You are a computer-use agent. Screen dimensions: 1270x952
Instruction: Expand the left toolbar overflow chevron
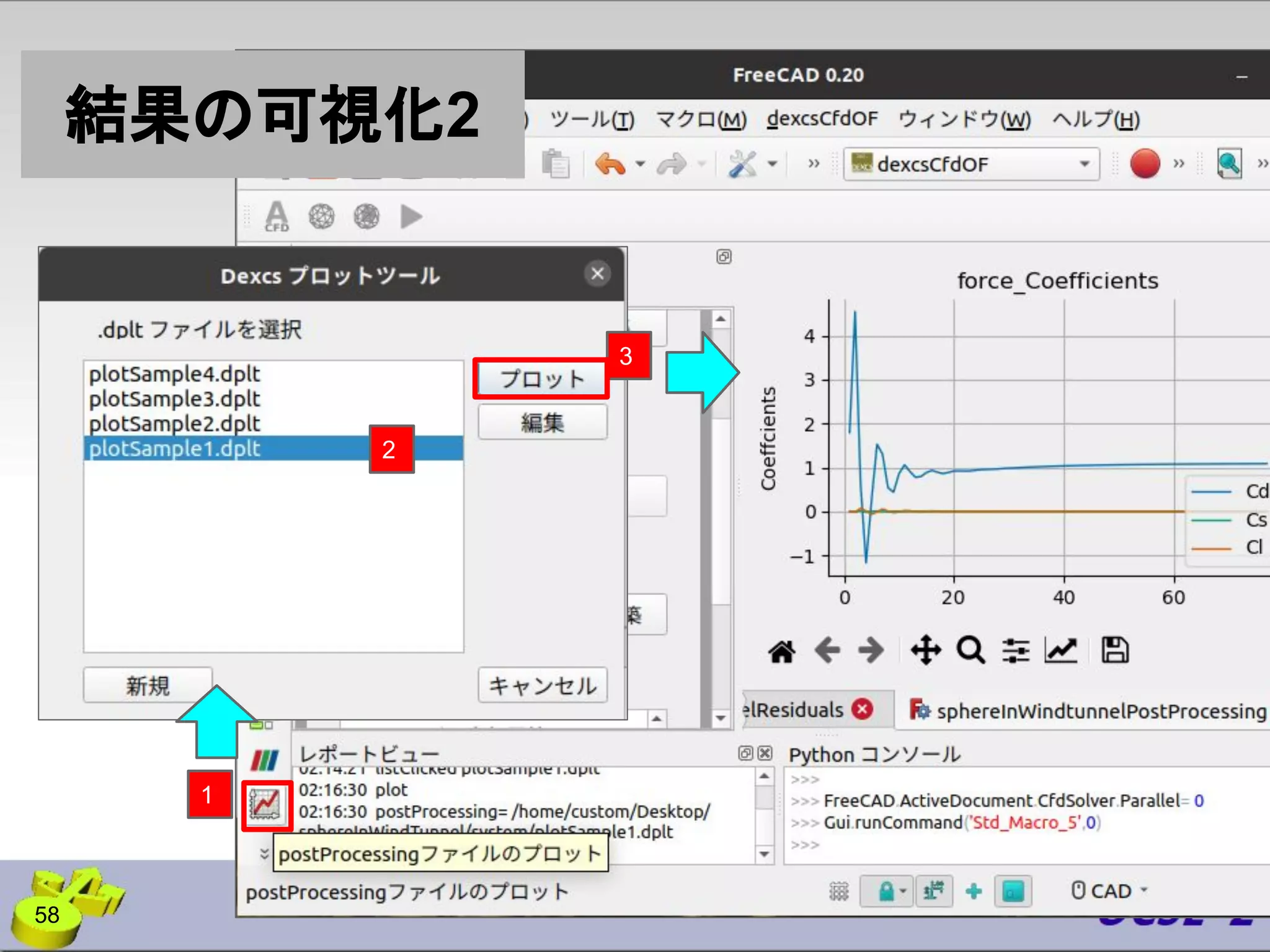pyautogui.click(x=264, y=854)
